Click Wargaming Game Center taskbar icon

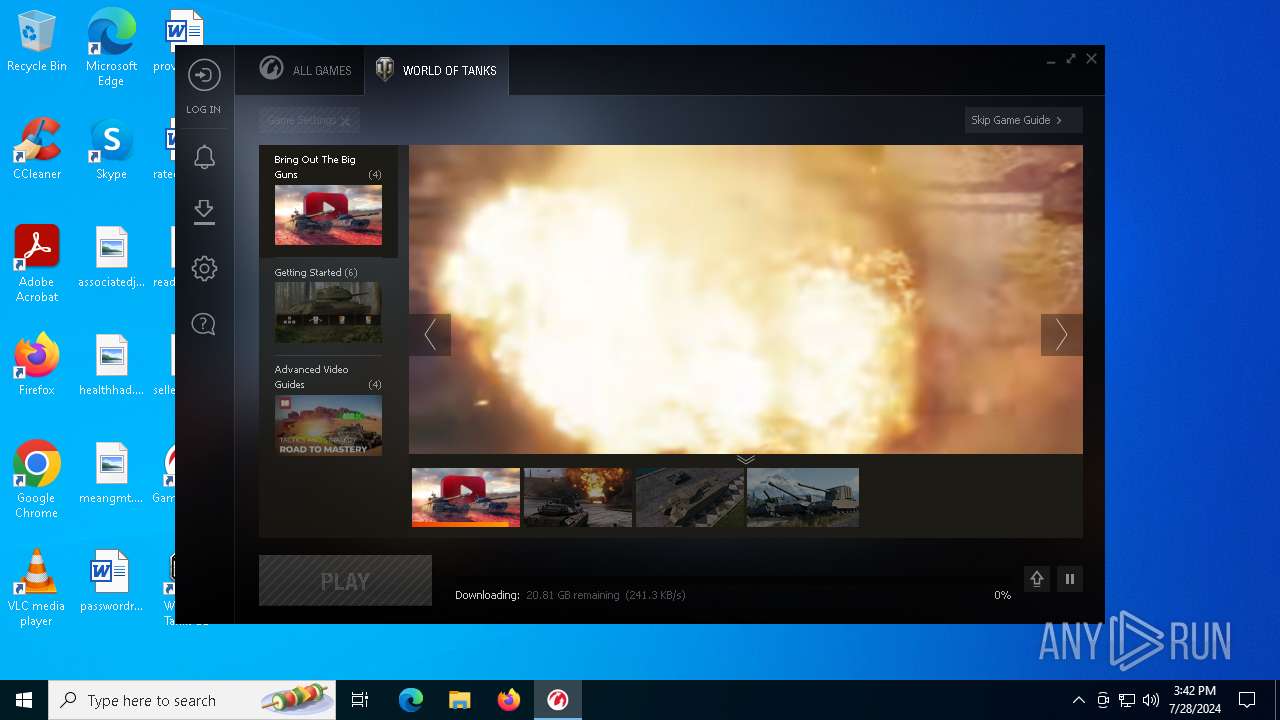[x=558, y=700]
